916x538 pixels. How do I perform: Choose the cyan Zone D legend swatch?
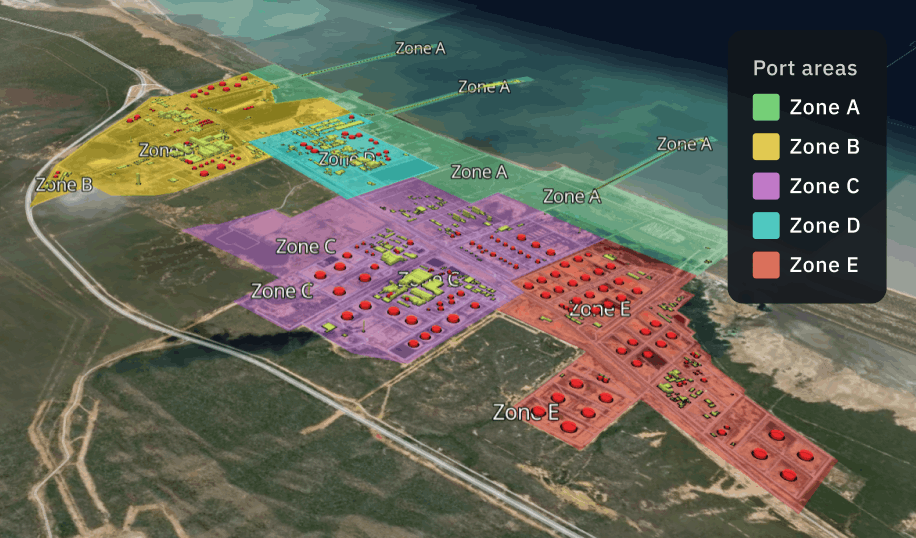coord(766,225)
